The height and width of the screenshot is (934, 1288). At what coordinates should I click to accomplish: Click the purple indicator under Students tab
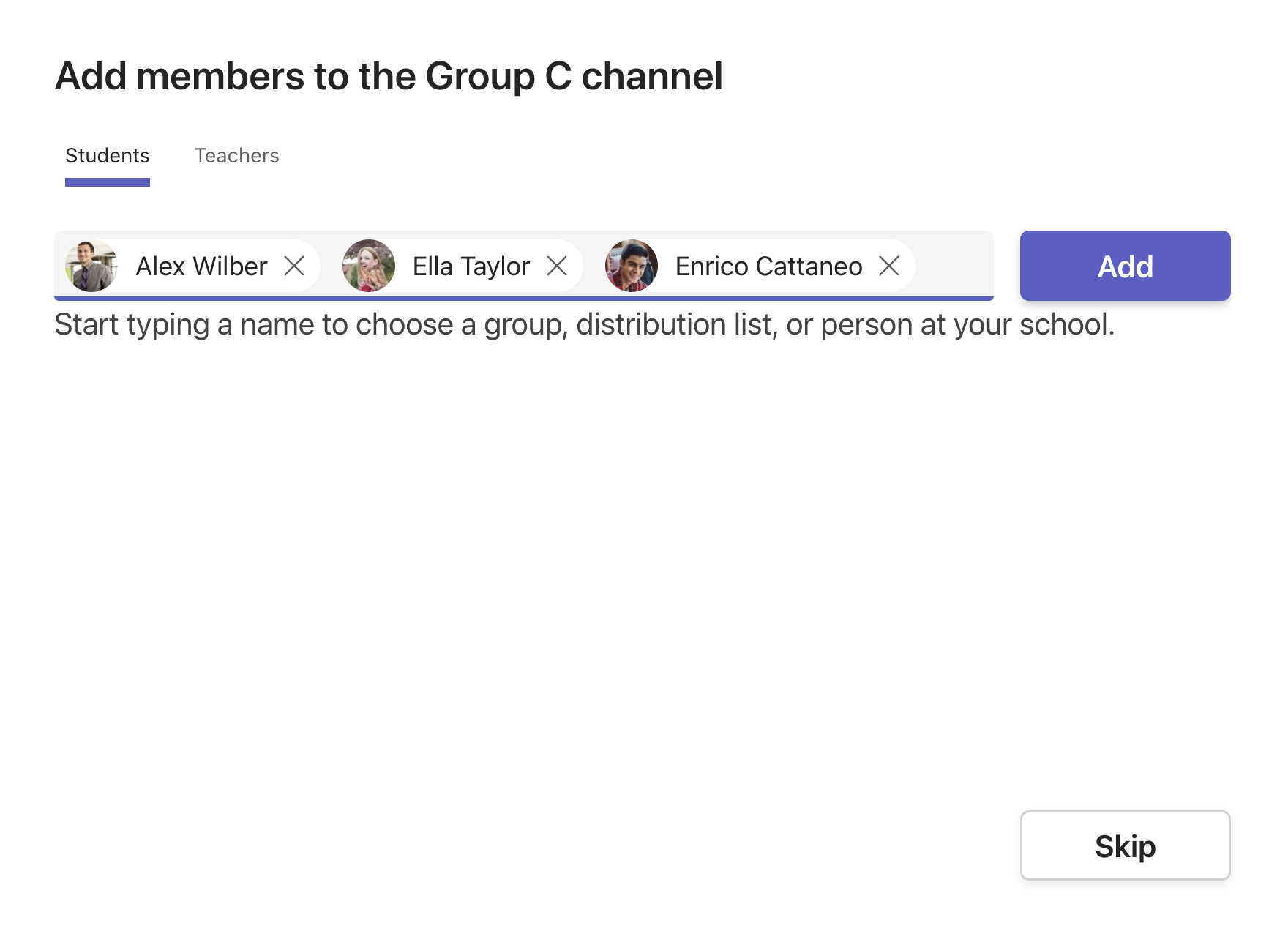[108, 182]
